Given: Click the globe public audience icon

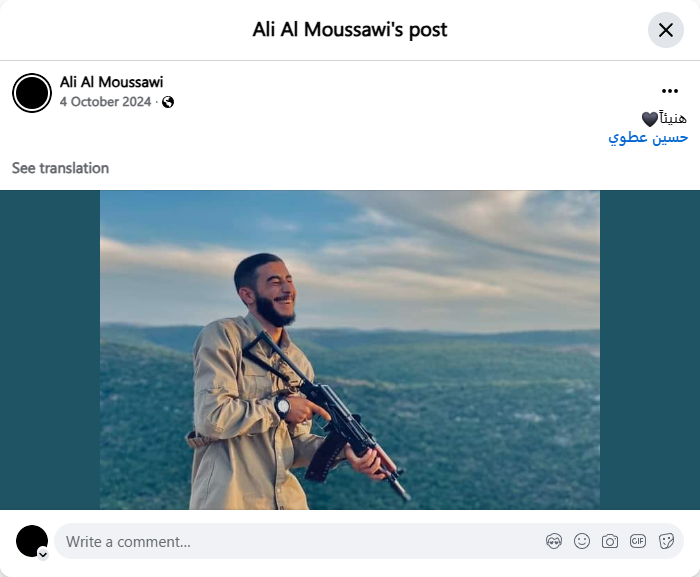Looking at the screenshot, I should (168, 102).
